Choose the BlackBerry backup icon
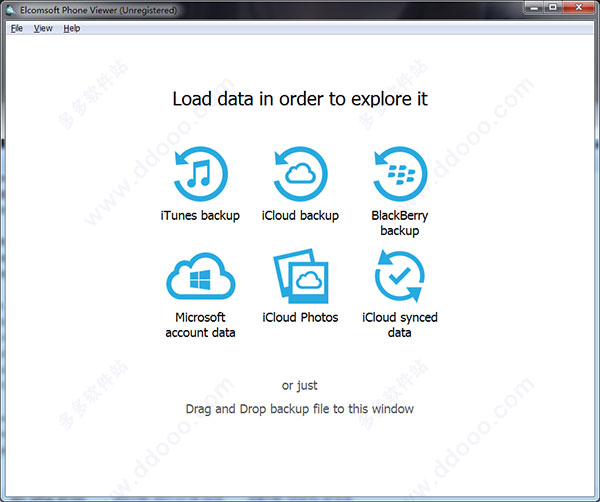 point(400,174)
